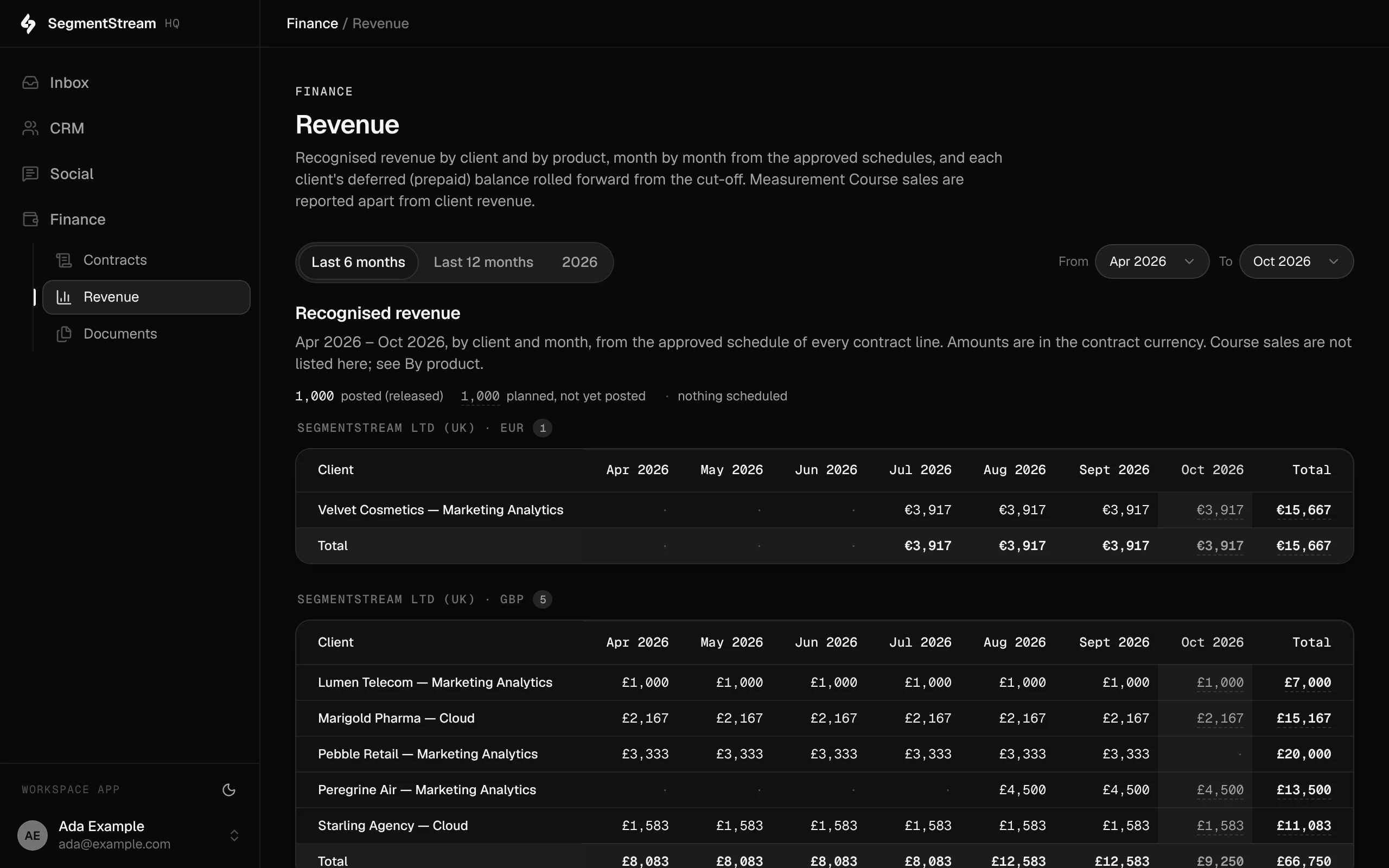This screenshot has width=1389, height=868.
Task: Click the EUR group count badge 1
Action: (x=543, y=428)
